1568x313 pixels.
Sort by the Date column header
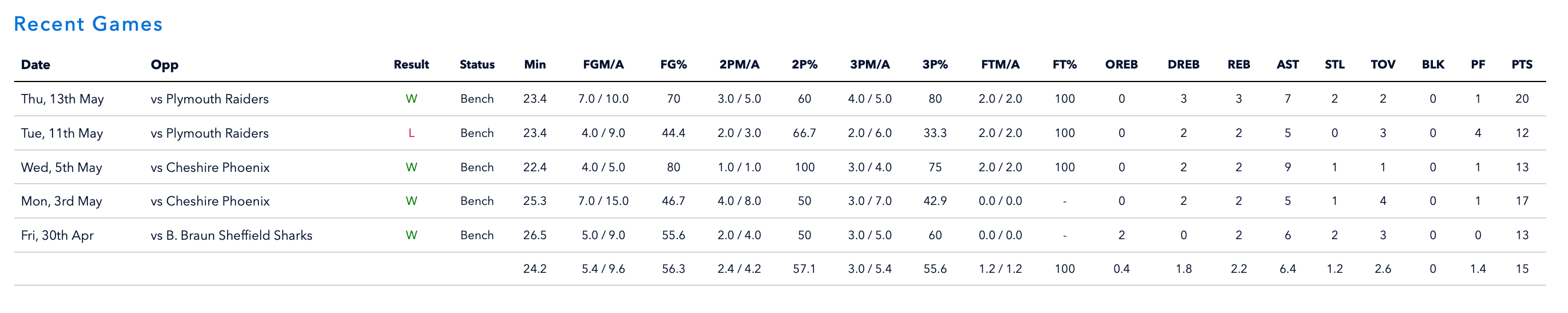point(35,64)
